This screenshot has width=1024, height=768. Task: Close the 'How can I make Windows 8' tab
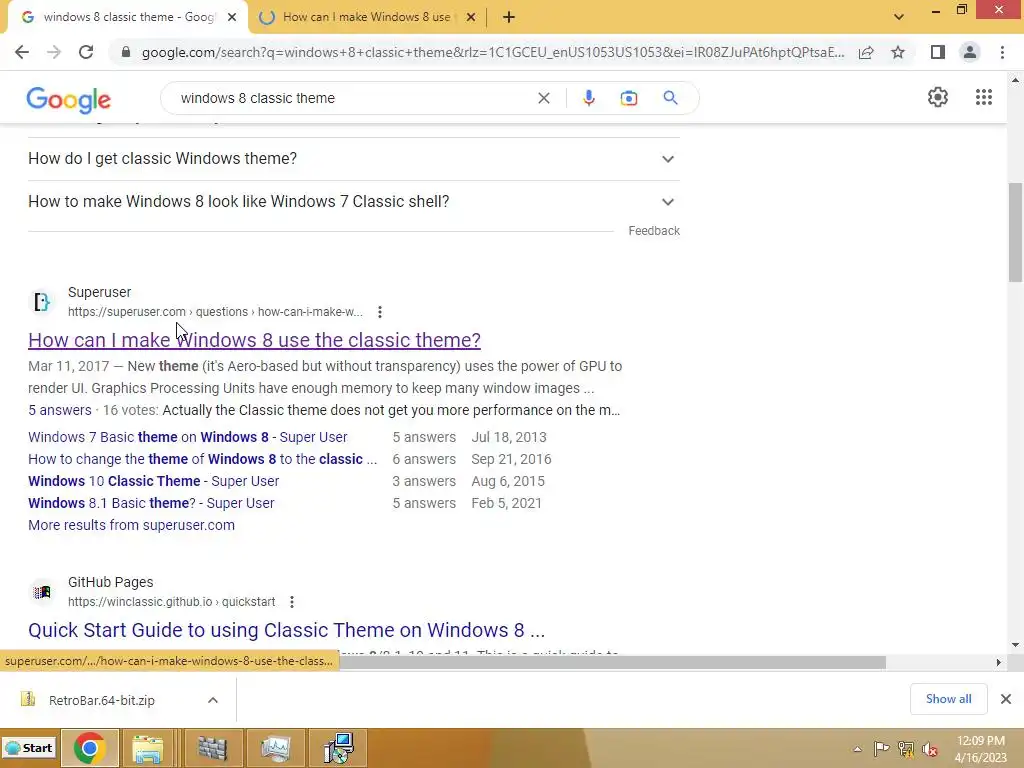point(471,18)
